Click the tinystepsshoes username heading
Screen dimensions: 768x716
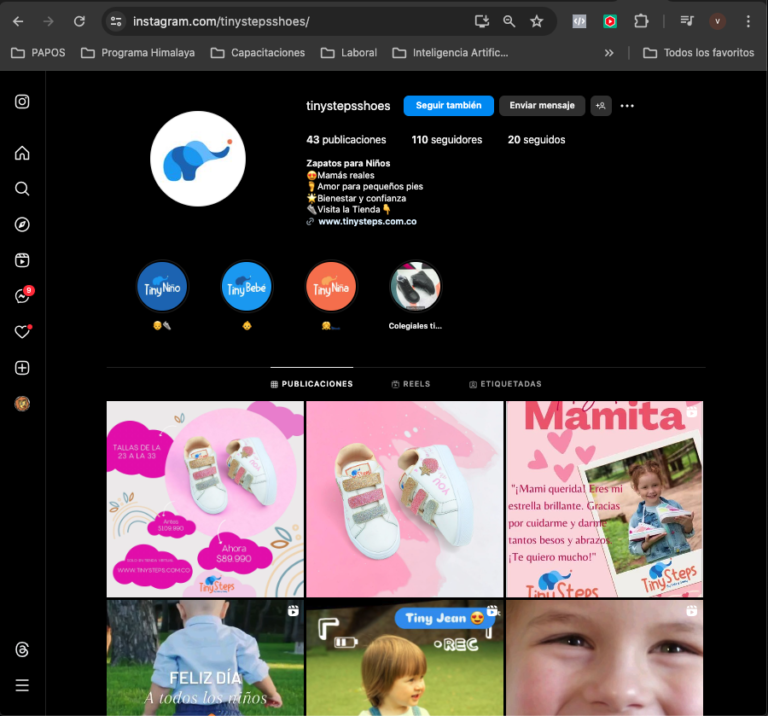click(348, 106)
